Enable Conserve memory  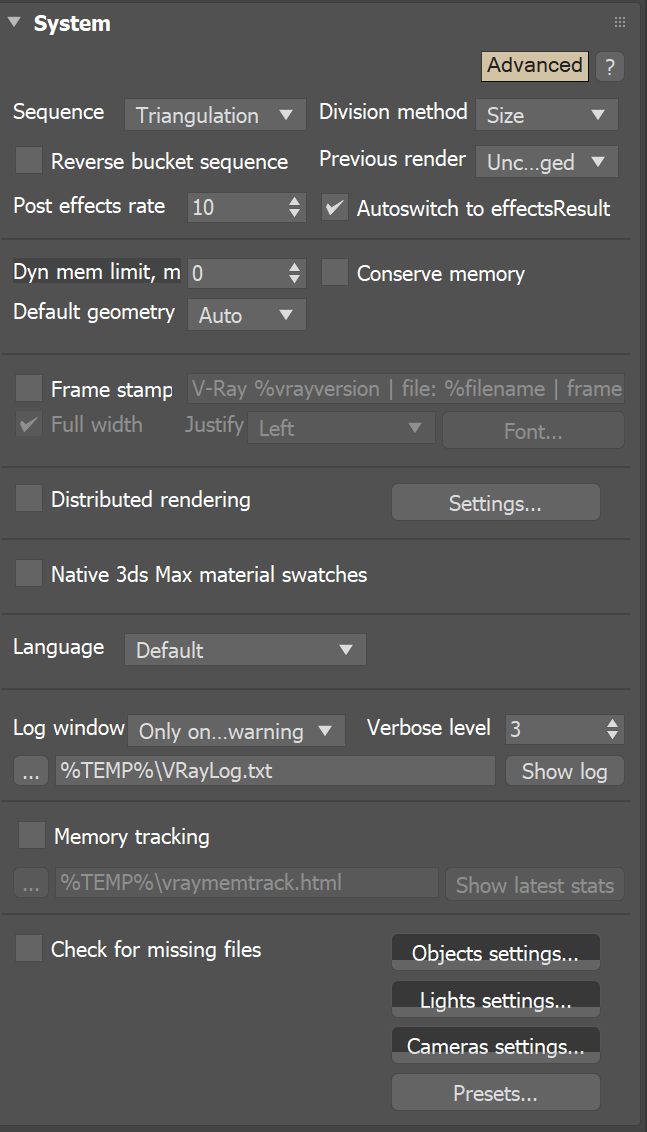coord(335,272)
